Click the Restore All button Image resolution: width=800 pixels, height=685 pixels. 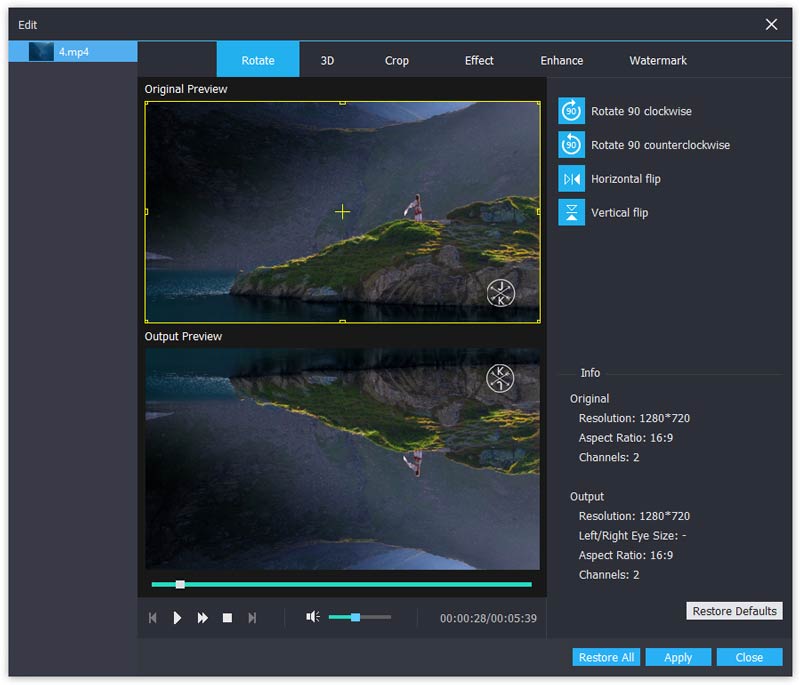[x=606, y=657]
